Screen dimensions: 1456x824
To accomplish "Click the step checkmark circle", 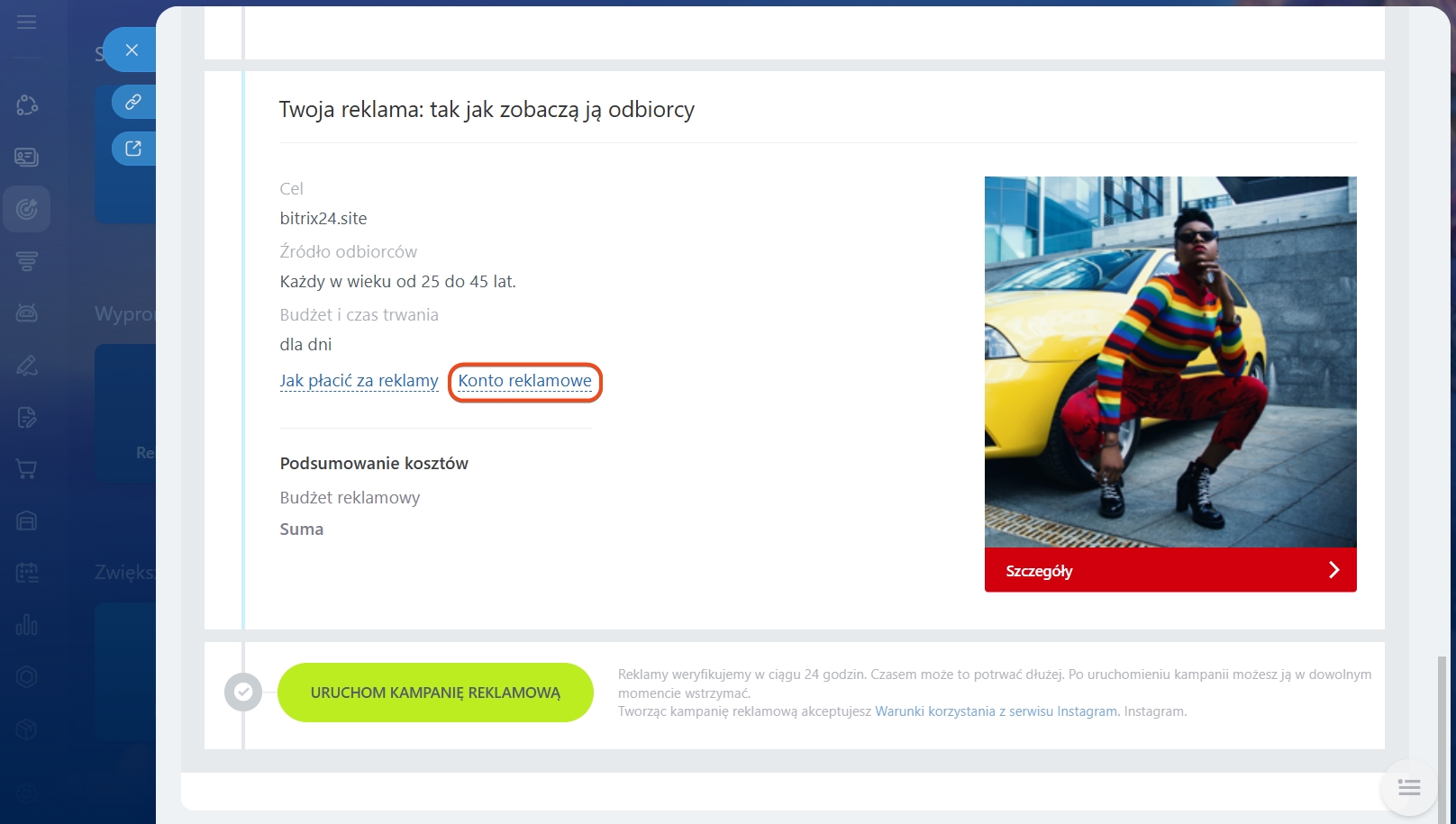I will (x=243, y=693).
